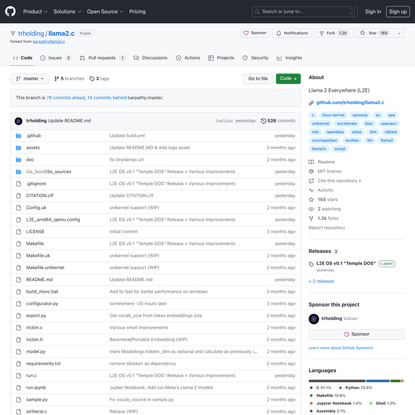Viewport: 415px width, 415px height.
Task: Open the run.c file
Action: tap(31, 376)
